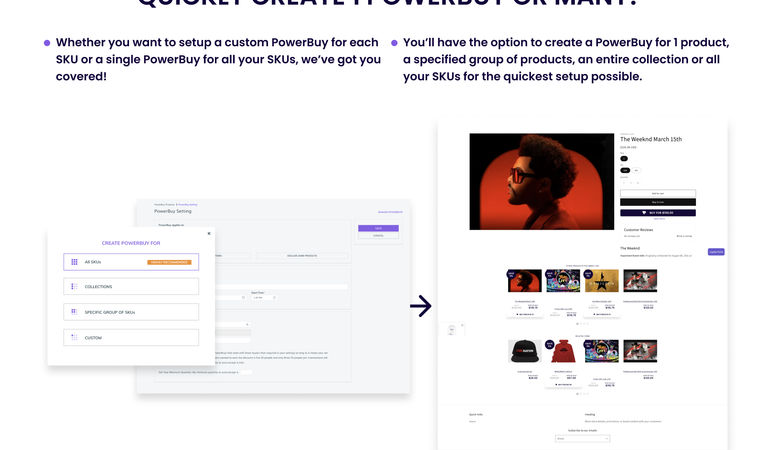Screen dimensions: 775x450
Task: Open the gold Hamilton star thumbnail
Action: (x=602, y=281)
